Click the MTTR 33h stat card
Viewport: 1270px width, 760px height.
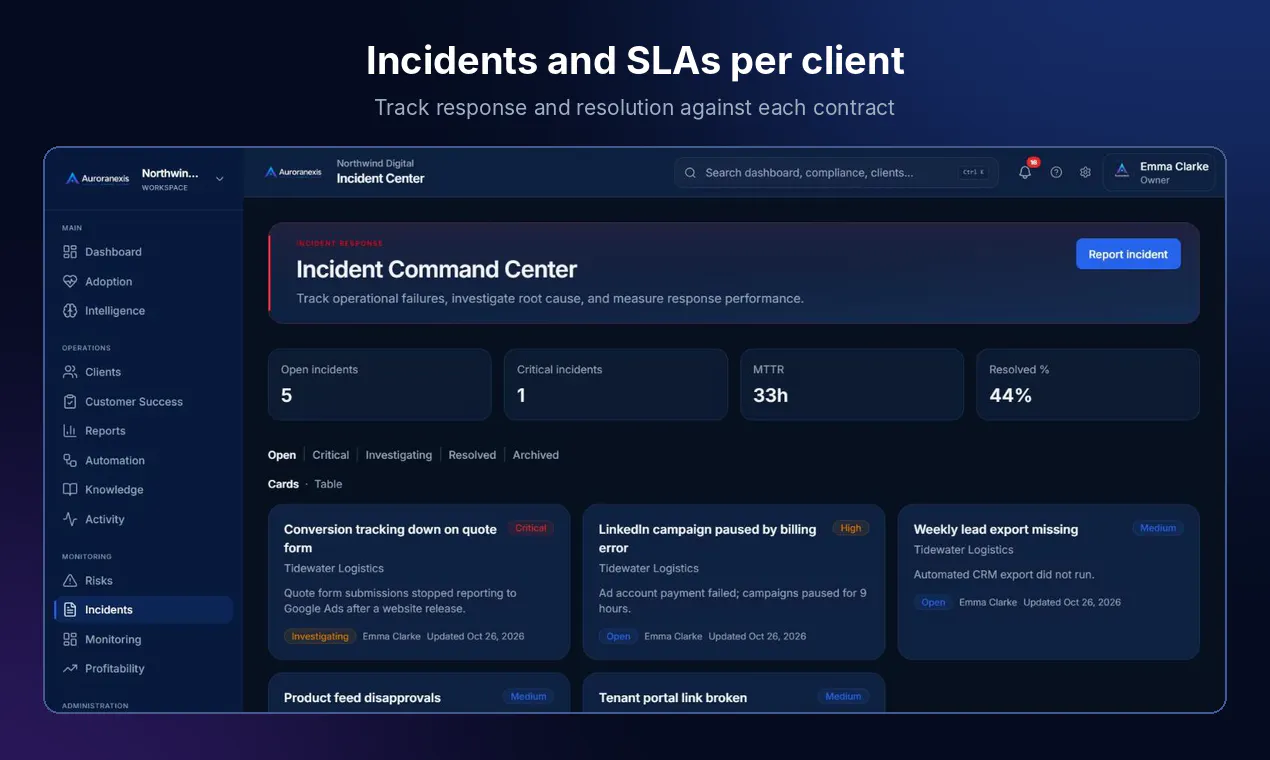pyautogui.click(x=852, y=384)
